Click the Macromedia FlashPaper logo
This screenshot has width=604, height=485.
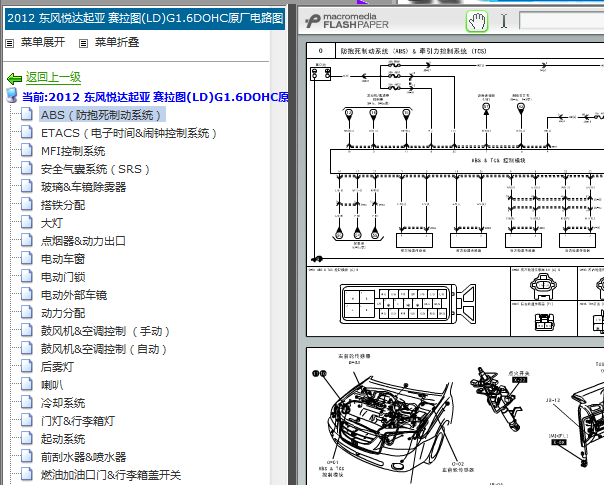click(347, 21)
